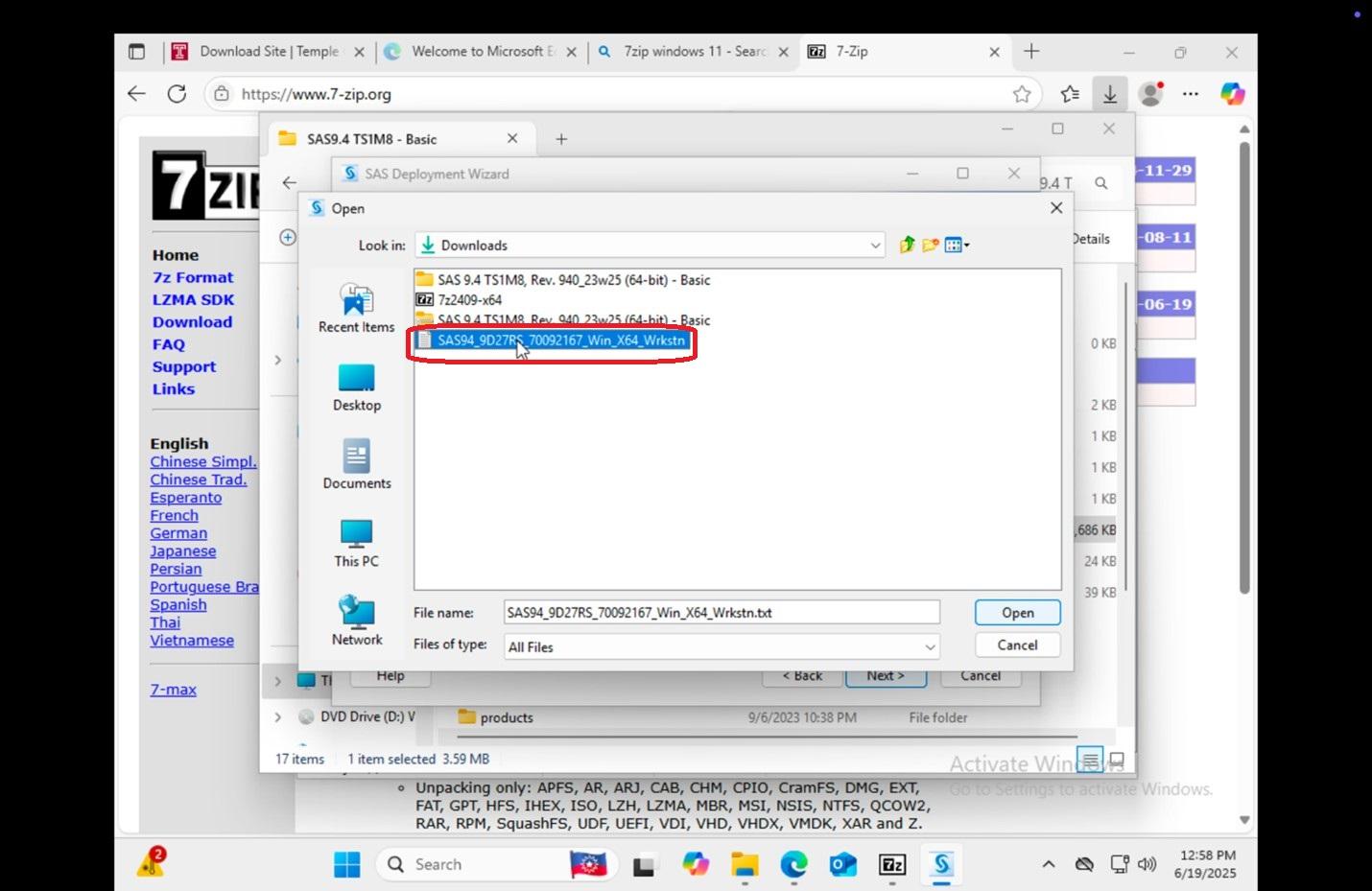
Task: Click the File name input field
Action: [721, 613]
